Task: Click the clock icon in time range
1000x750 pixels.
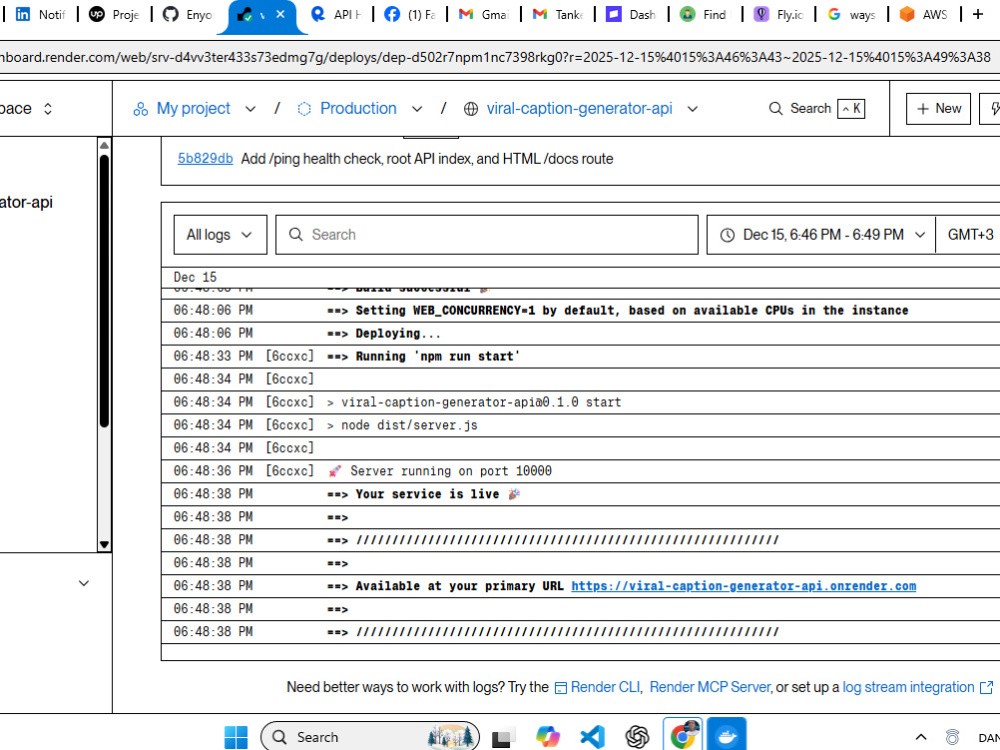Action: click(x=727, y=235)
